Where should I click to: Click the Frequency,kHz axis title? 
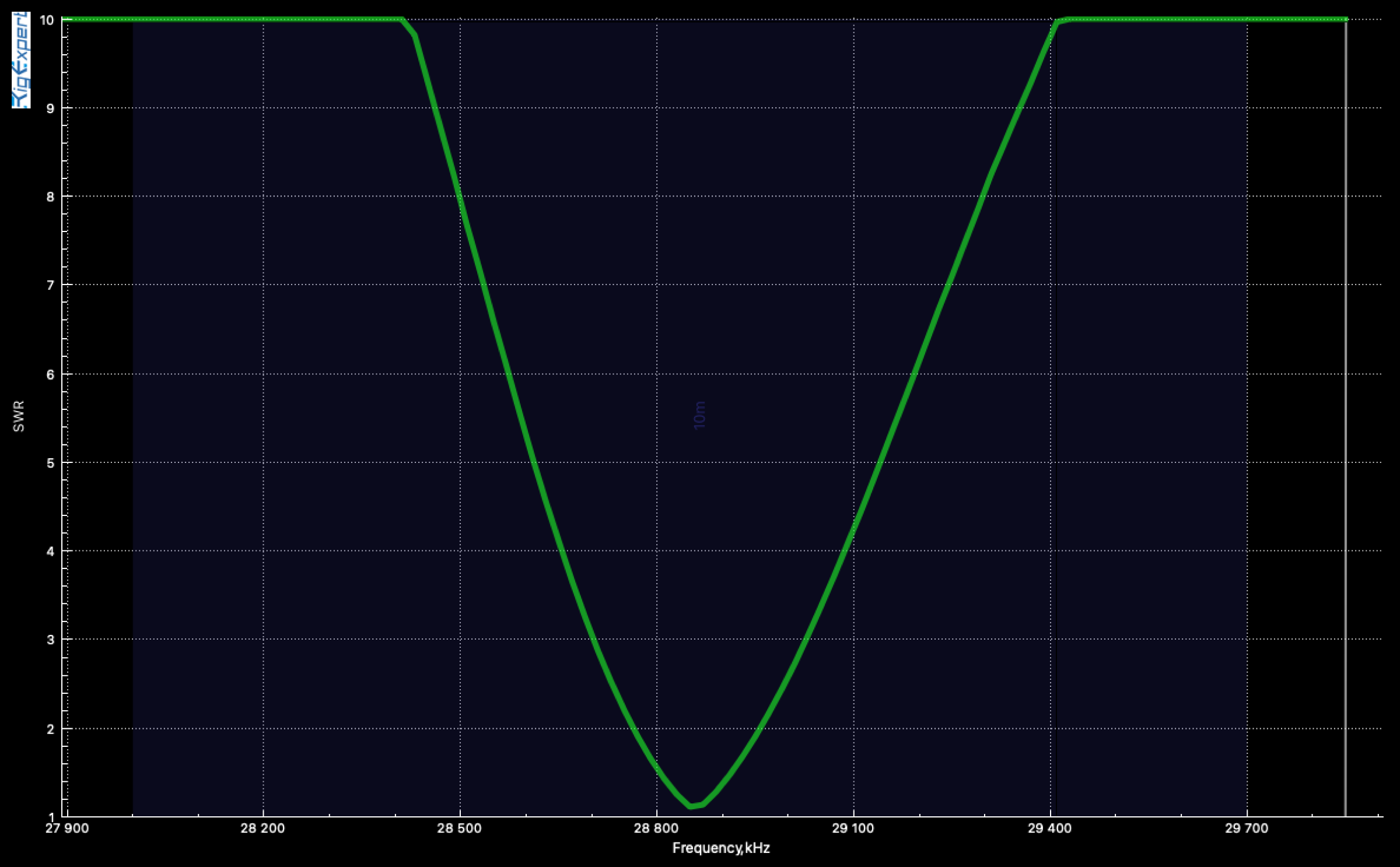[x=721, y=848]
